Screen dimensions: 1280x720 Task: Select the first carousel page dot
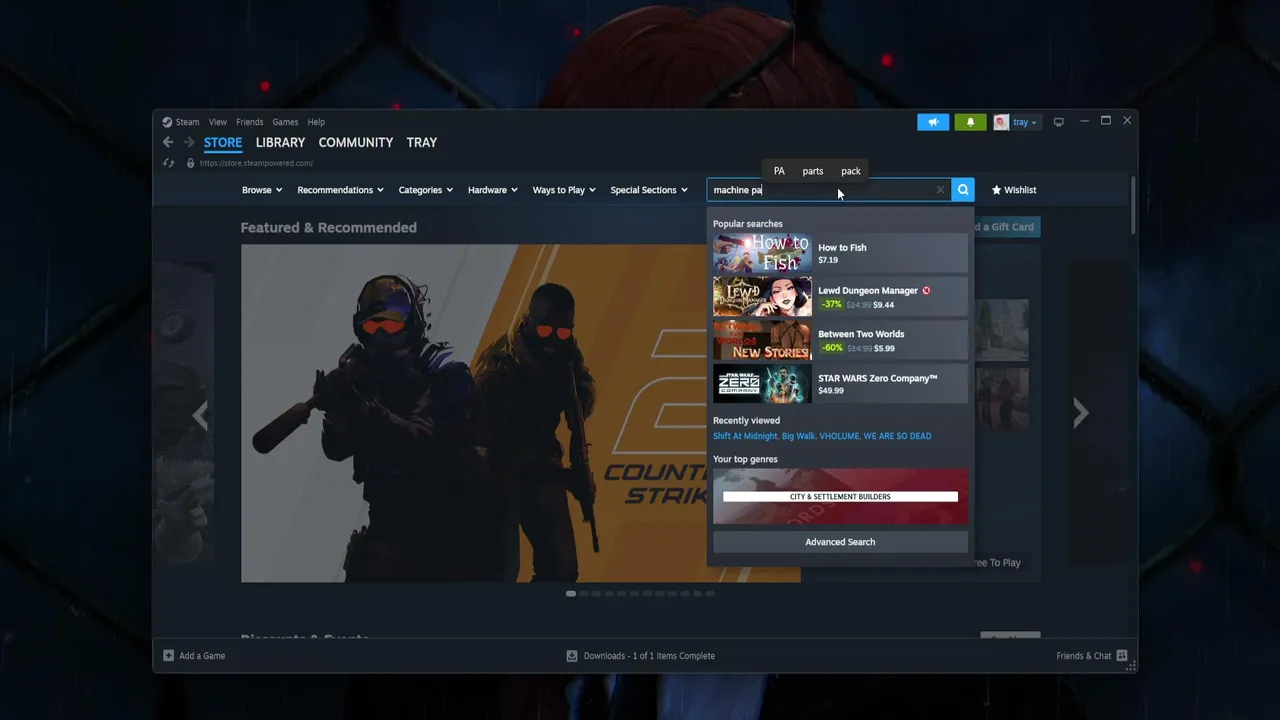571,594
